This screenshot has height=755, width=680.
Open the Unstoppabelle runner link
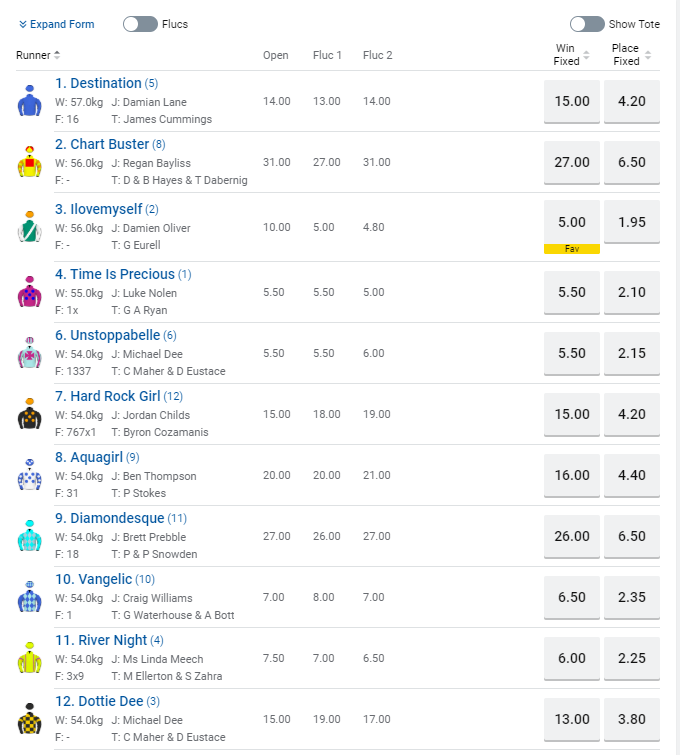109,335
